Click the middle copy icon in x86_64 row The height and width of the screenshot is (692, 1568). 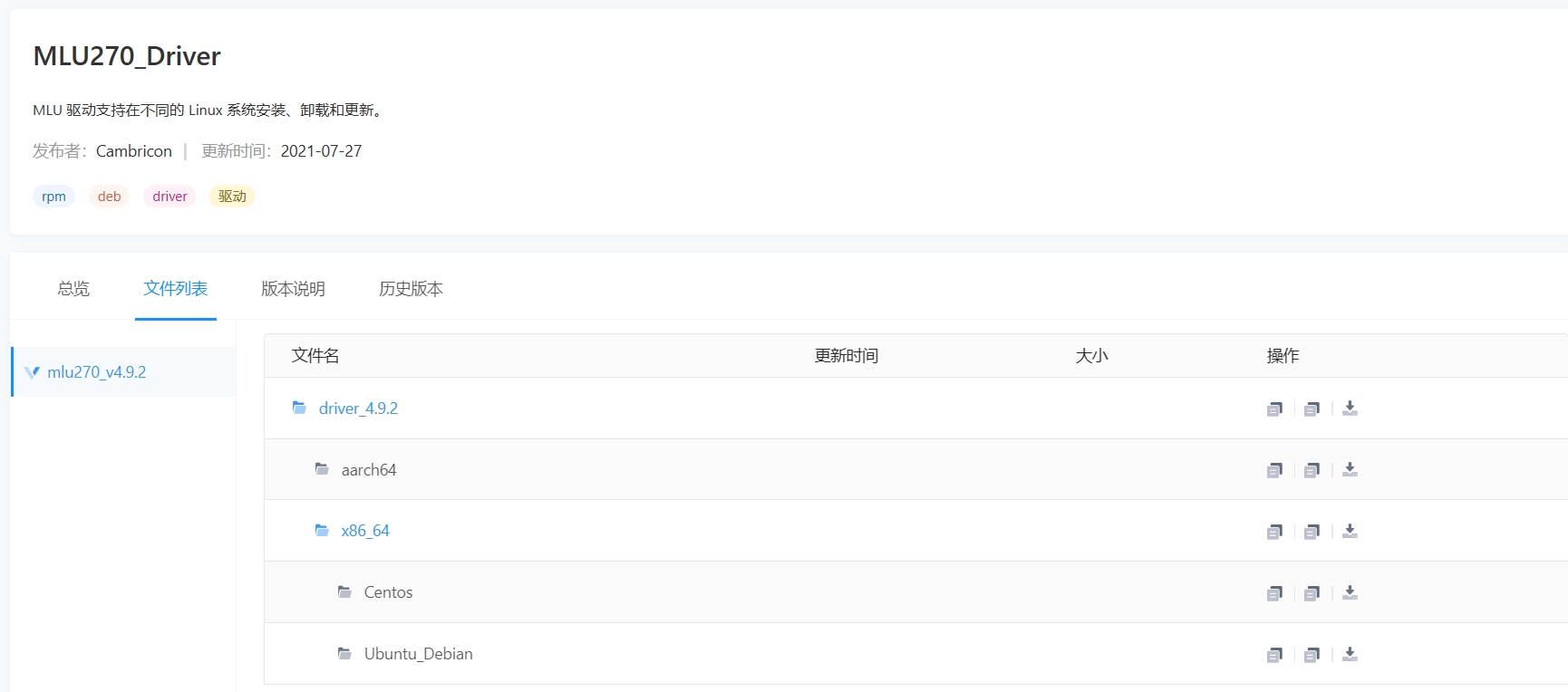[1312, 532]
